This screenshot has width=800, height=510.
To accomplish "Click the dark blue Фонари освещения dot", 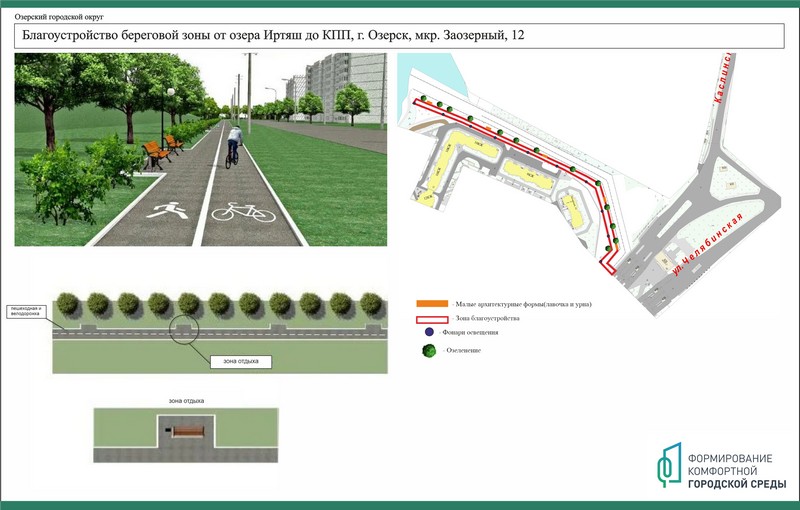I will (429, 331).
